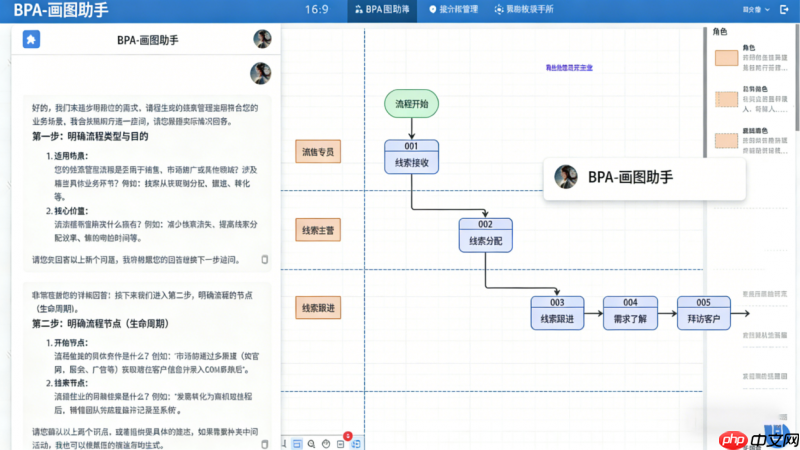Toggle the highlighted panel layout icon in bottom toolbar

(297, 442)
